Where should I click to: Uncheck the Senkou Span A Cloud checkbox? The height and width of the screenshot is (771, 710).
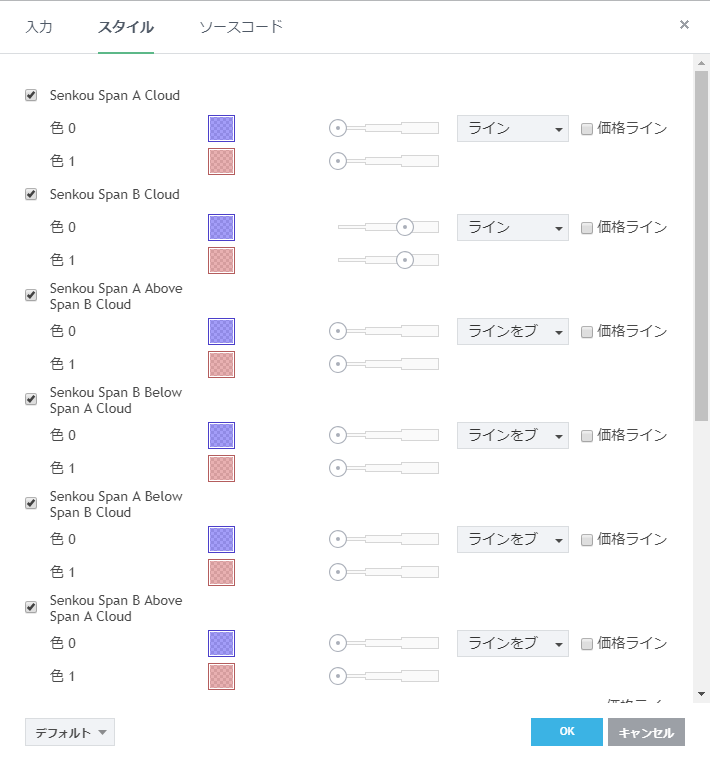click(x=31, y=96)
